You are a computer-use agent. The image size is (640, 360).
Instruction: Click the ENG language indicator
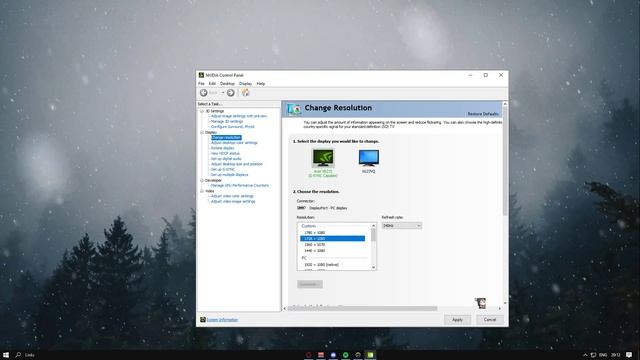click(x=603, y=355)
